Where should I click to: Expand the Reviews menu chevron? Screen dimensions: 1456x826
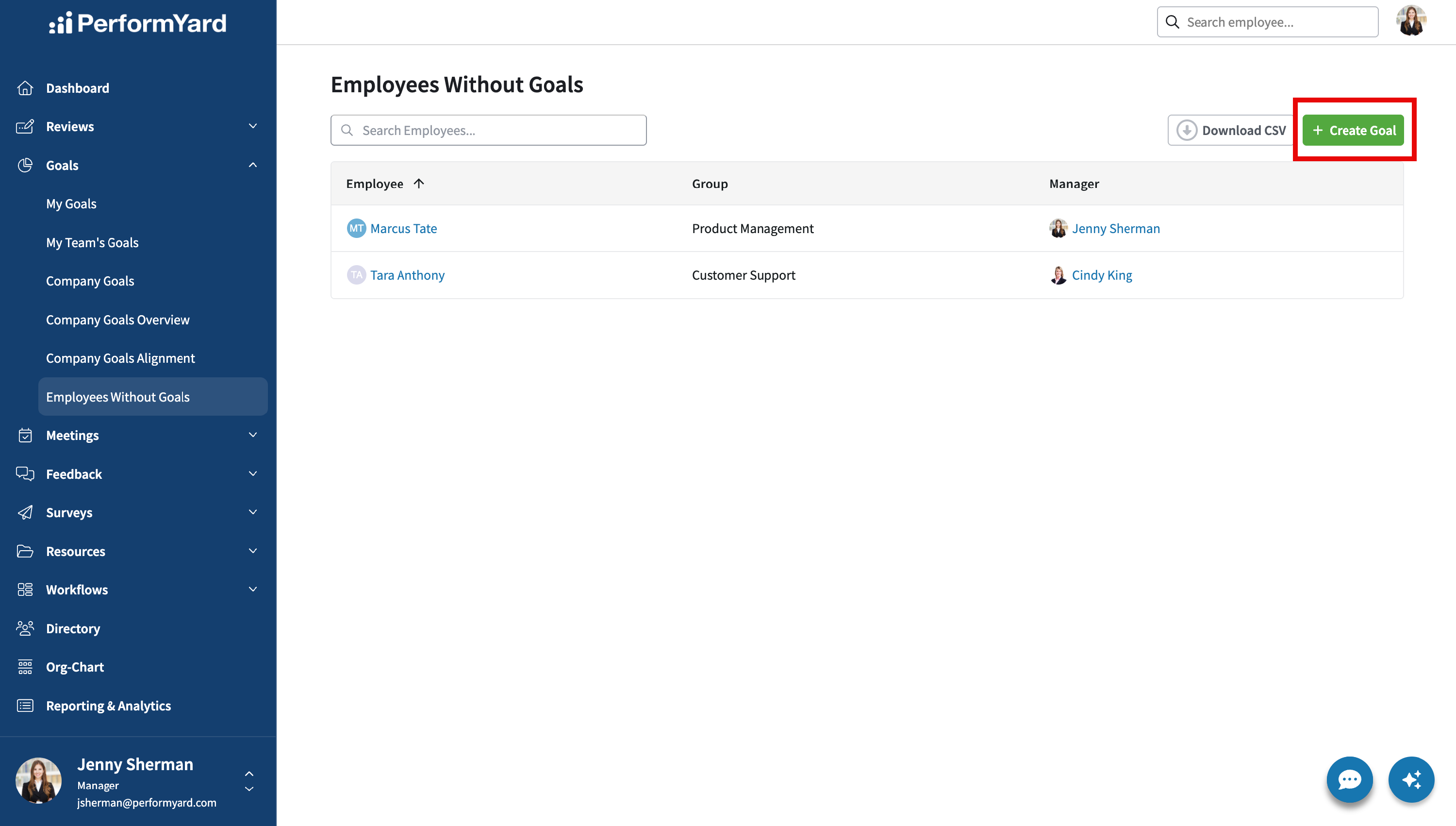click(x=253, y=126)
